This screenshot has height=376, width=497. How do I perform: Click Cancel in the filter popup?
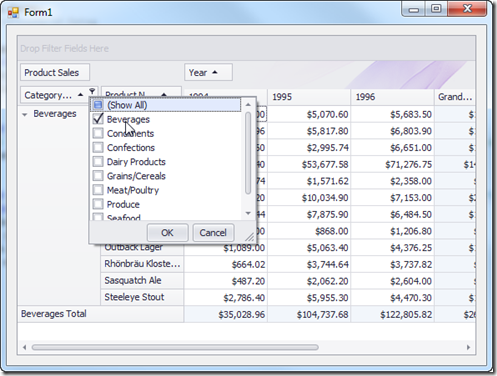[x=213, y=232]
